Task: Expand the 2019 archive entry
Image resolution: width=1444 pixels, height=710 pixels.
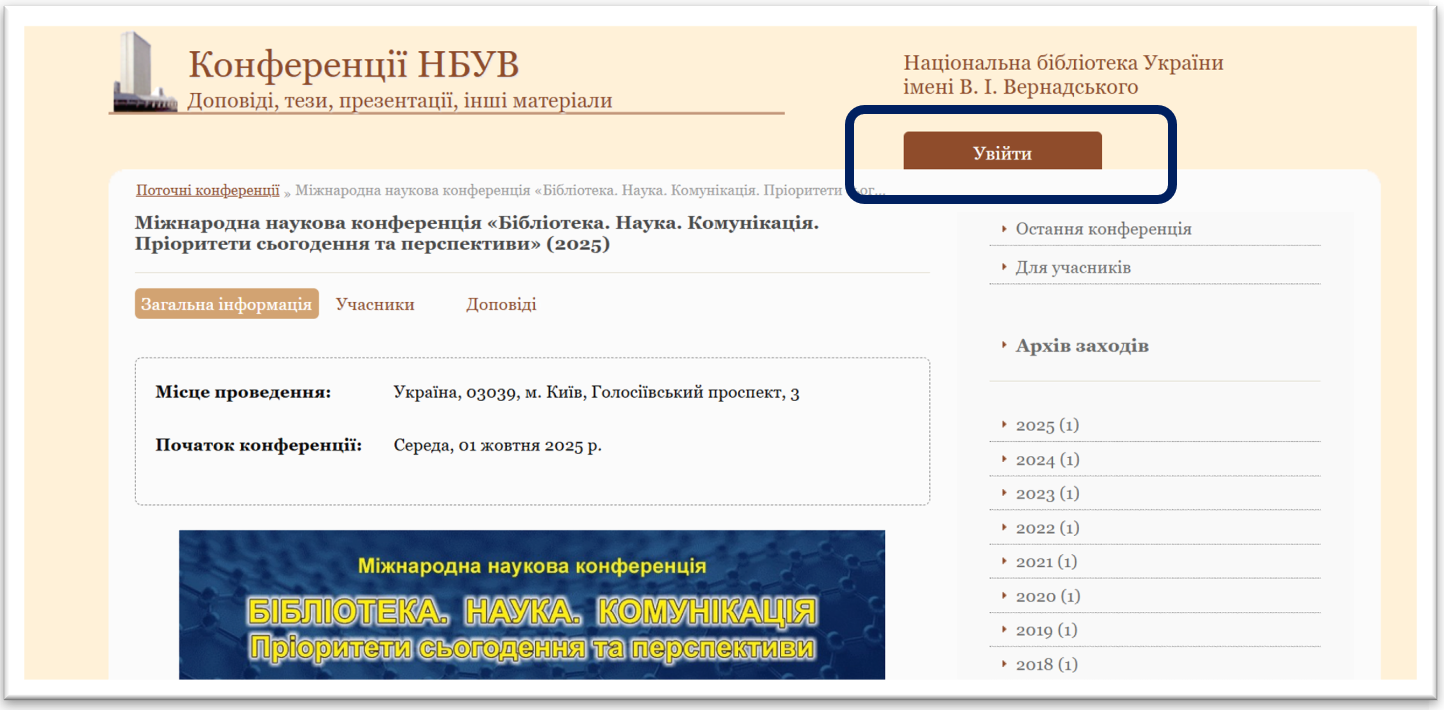Action: click(1047, 630)
